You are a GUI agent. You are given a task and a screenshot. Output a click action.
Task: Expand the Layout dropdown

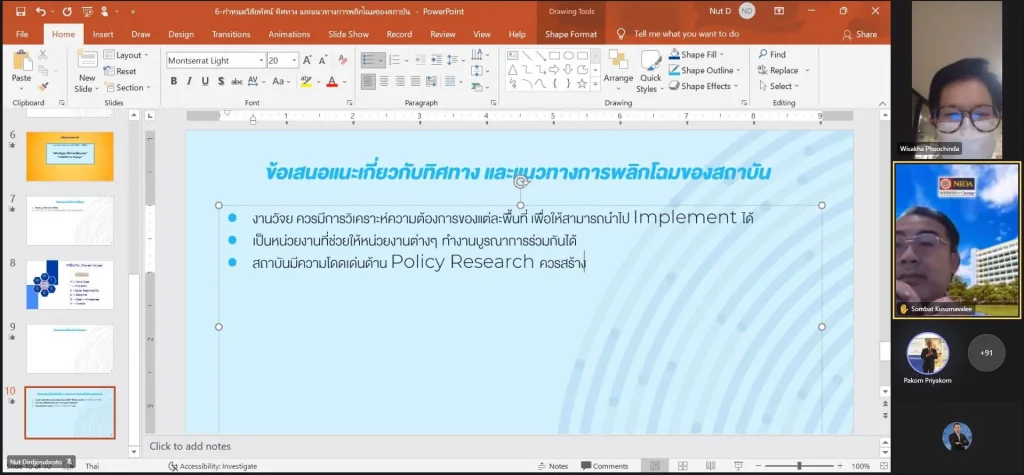coord(126,55)
